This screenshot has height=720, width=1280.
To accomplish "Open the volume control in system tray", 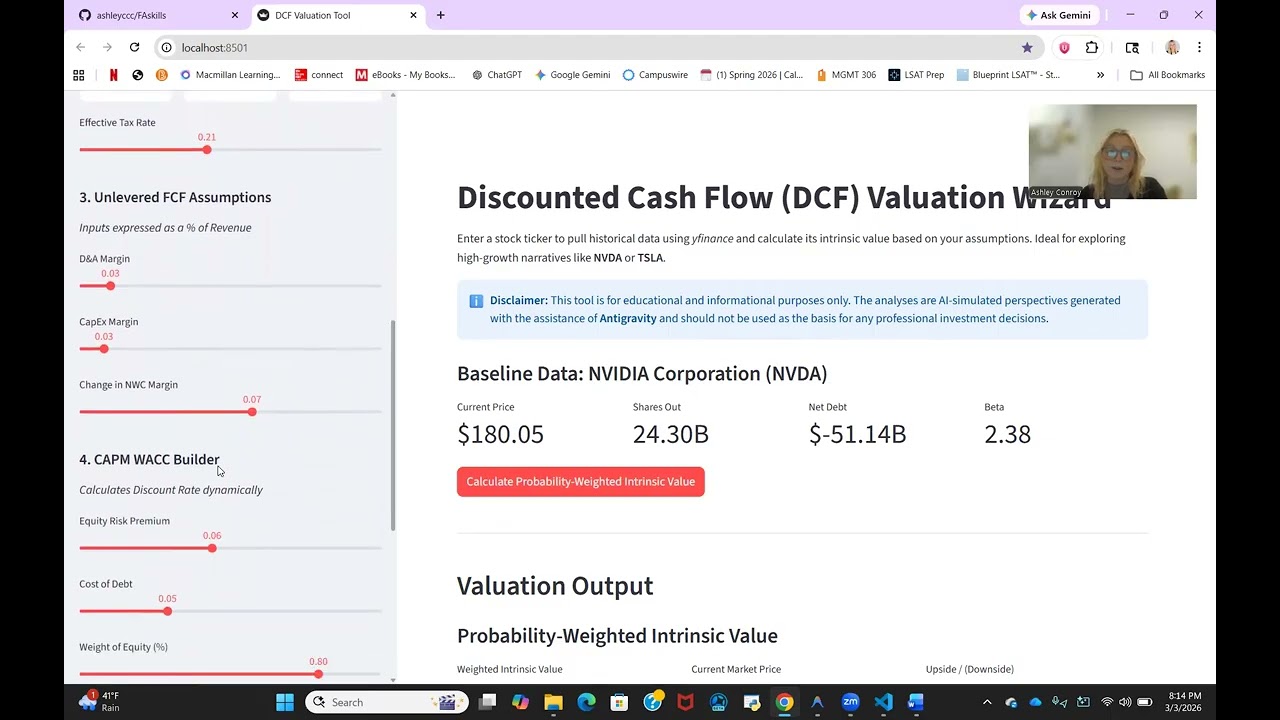I will click(x=1125, y=702).
